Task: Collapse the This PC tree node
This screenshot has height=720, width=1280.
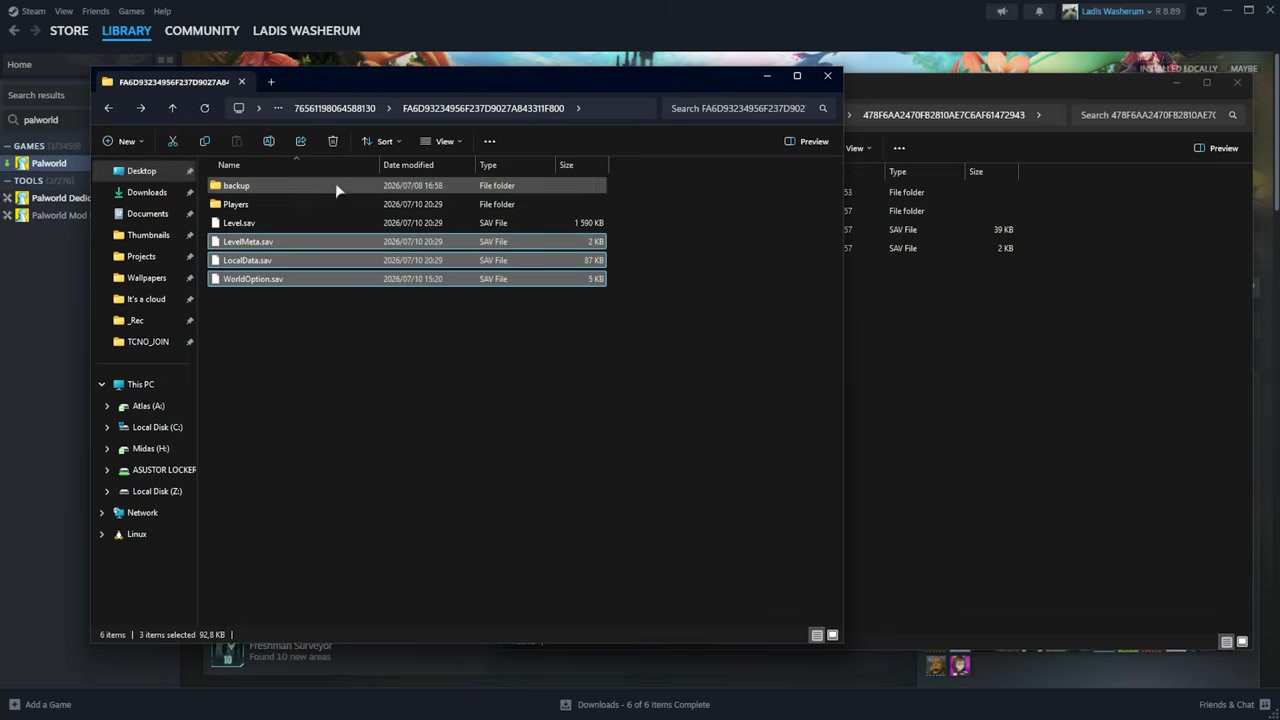Action: pyautogui.click(x=101, y=384)
